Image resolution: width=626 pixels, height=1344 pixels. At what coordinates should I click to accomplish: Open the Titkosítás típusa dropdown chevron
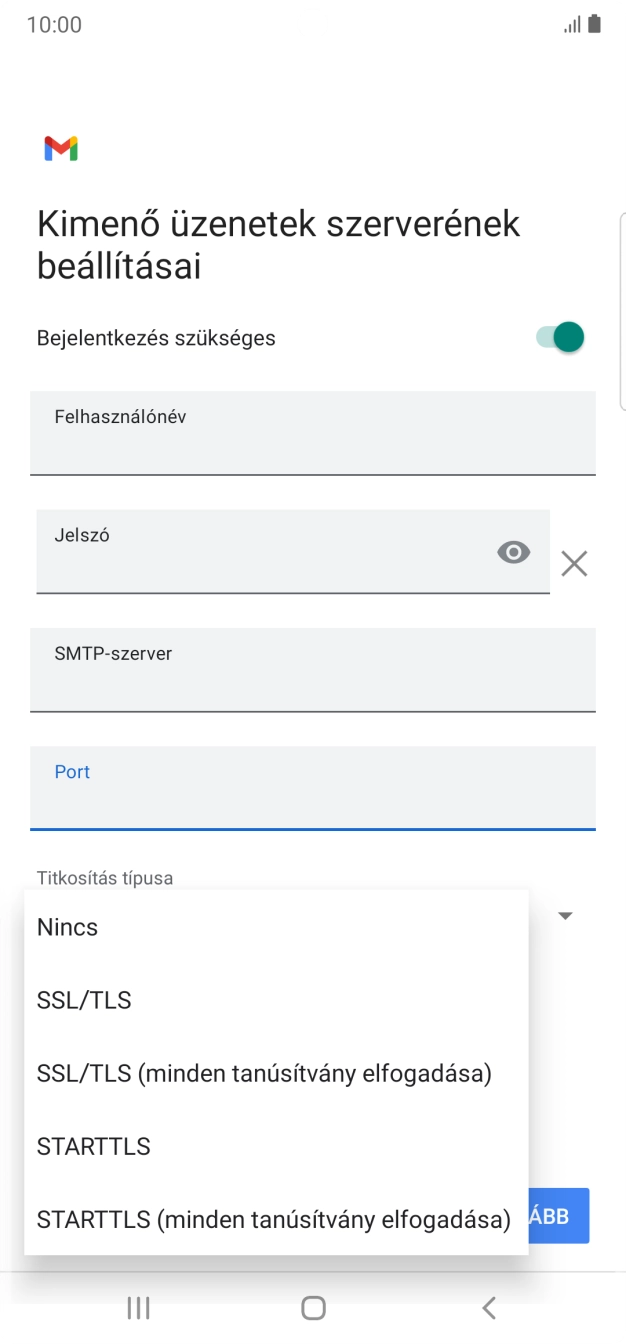[x=565, y=915]
